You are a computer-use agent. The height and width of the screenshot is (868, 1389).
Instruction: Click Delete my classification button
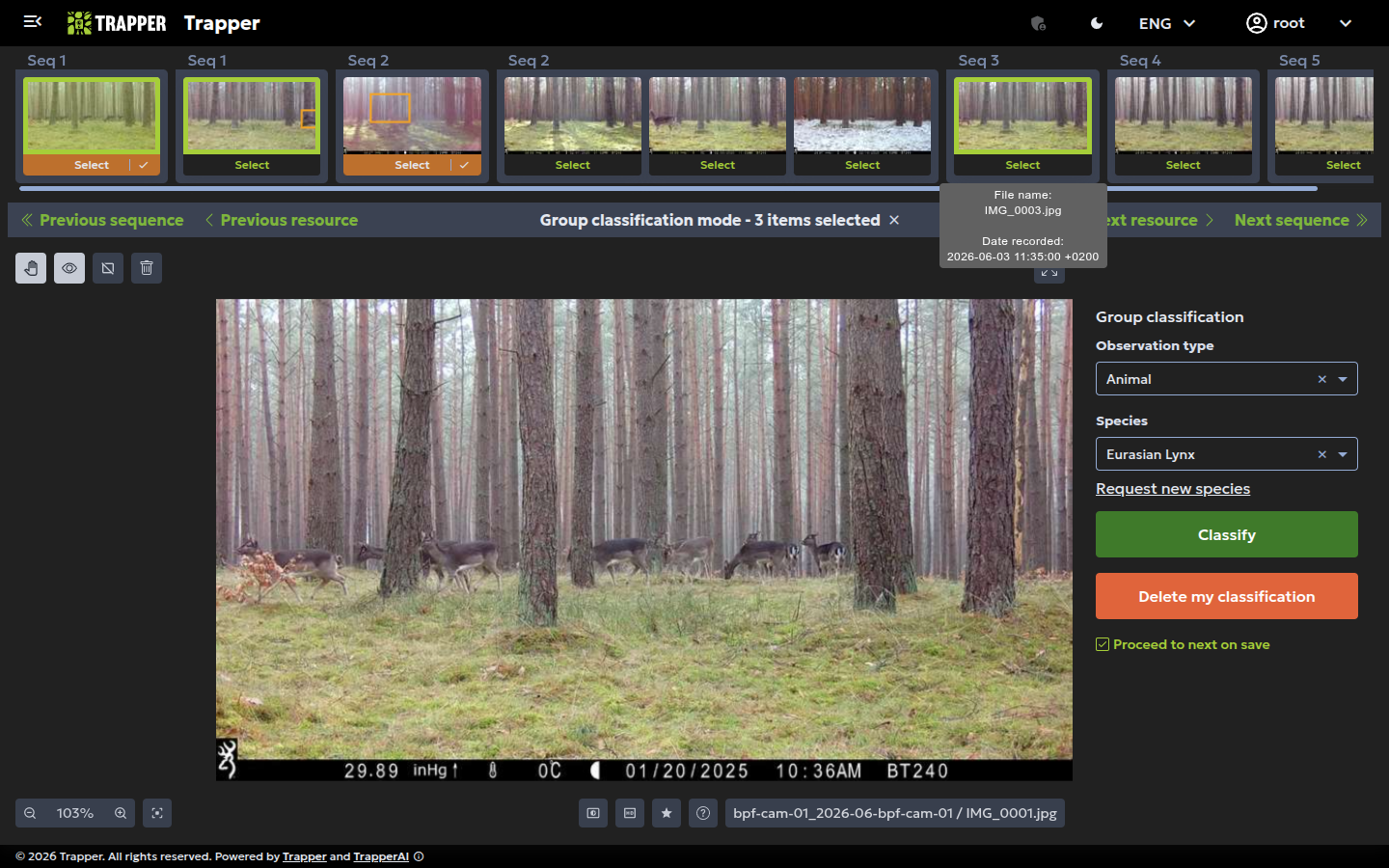(x=1226, y=596)
